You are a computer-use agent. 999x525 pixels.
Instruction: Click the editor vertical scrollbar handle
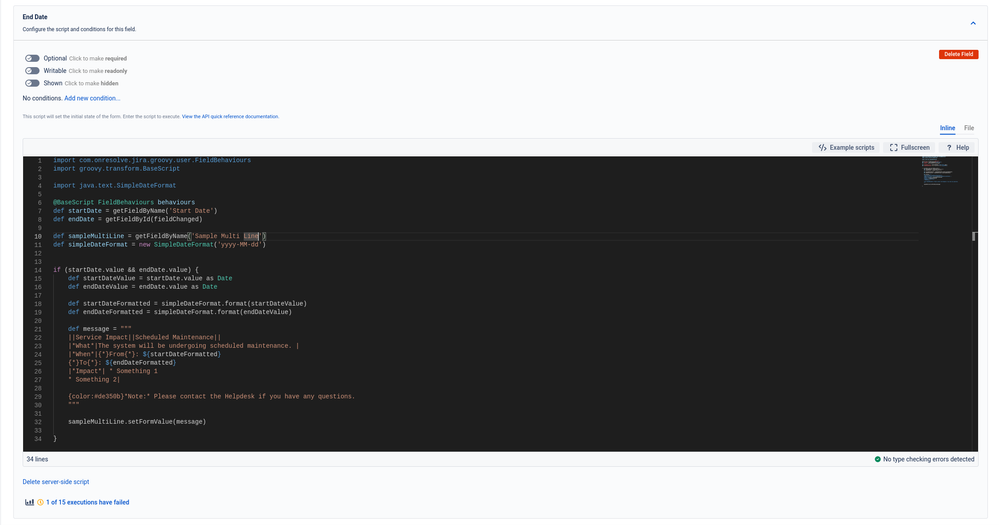[x=974, y=236]
